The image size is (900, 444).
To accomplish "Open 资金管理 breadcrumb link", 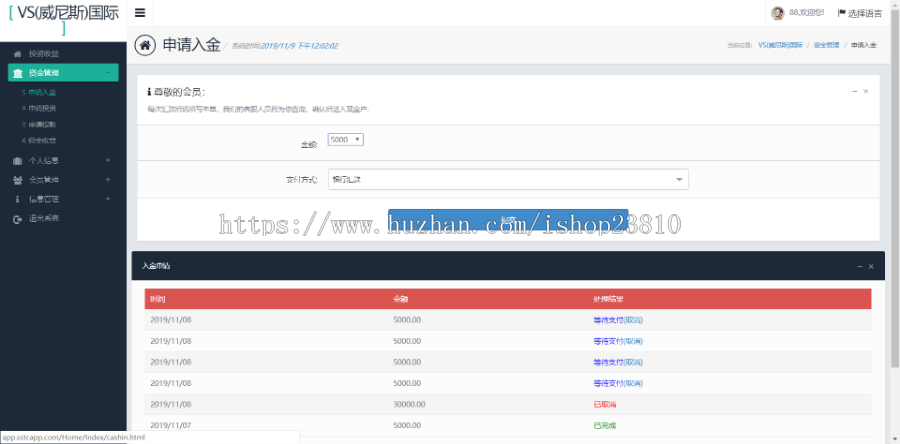I will 827,45.
